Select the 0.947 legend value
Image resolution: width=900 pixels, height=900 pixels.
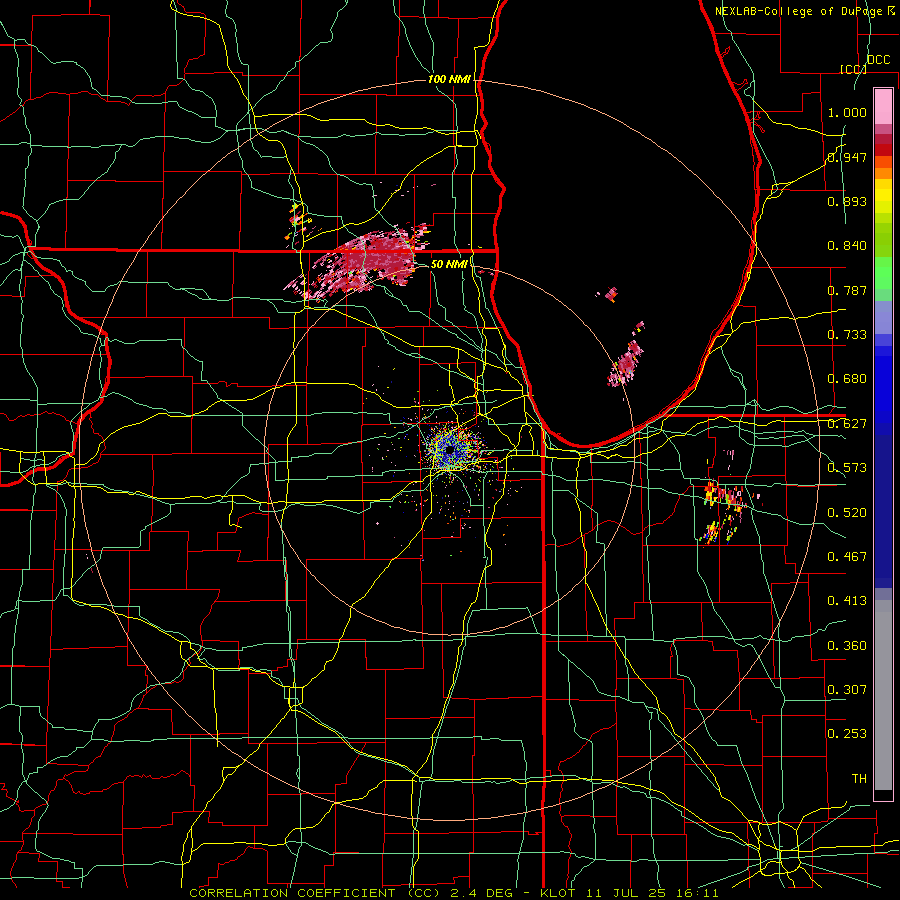[847, 157]
